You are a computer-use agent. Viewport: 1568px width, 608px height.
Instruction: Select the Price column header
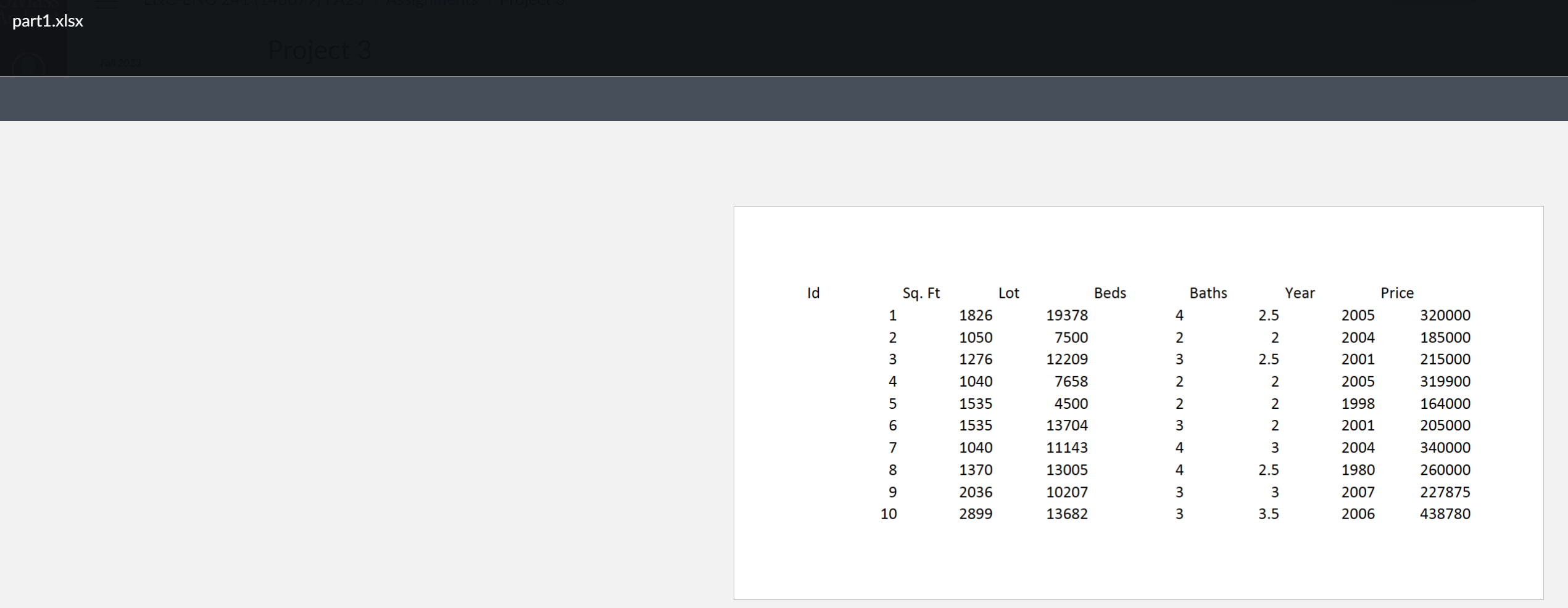pyautogui.click(x=1396, y=293)
